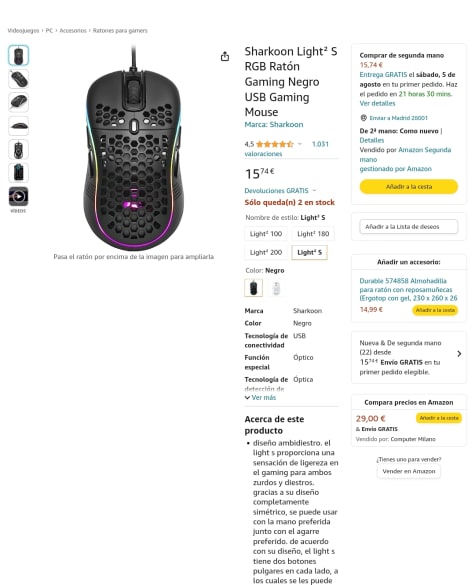Open the videos thumbnail with play icon
This screenshot has height=585, width=475.
pos(18,196)
